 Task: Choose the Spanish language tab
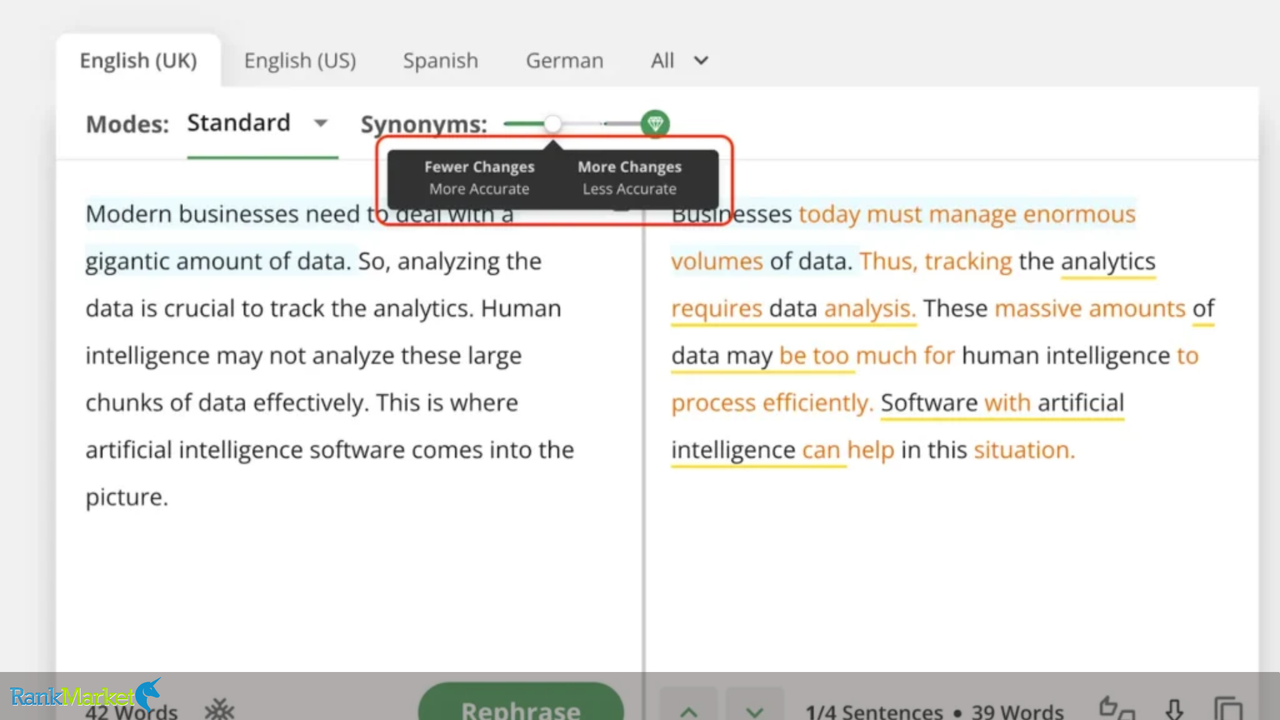440,61
